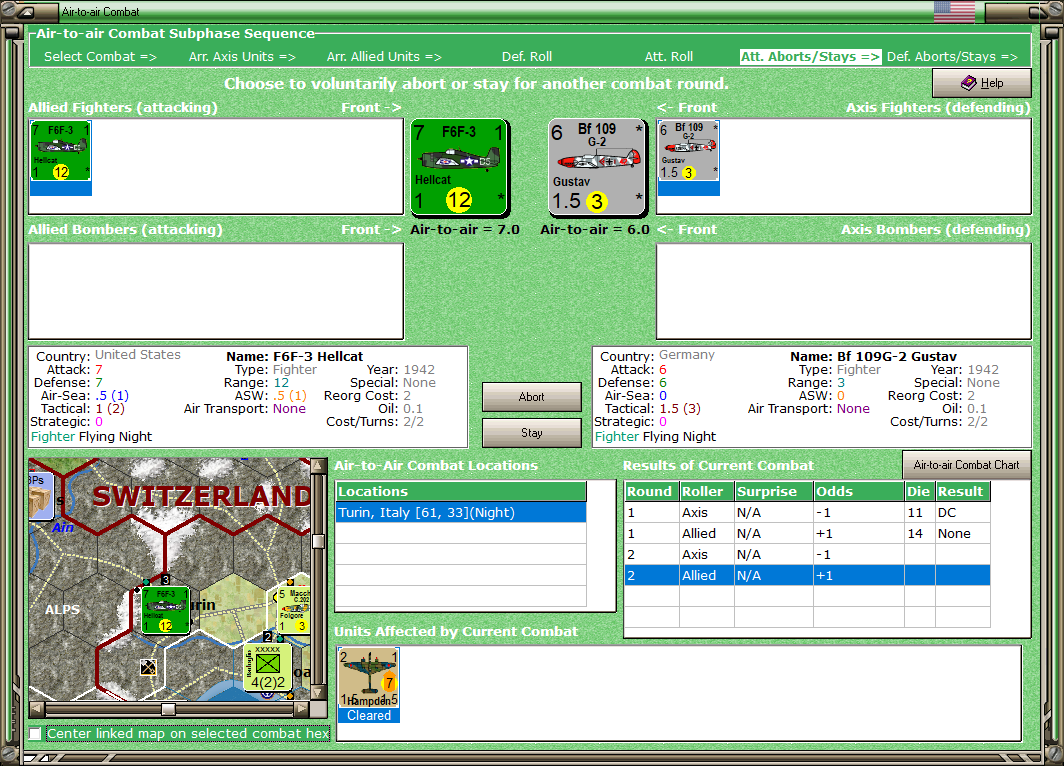Click the large F6F-3 Hellcat front unit
This screenshot has height=766, width=1064.
click(x=459, y=167)
